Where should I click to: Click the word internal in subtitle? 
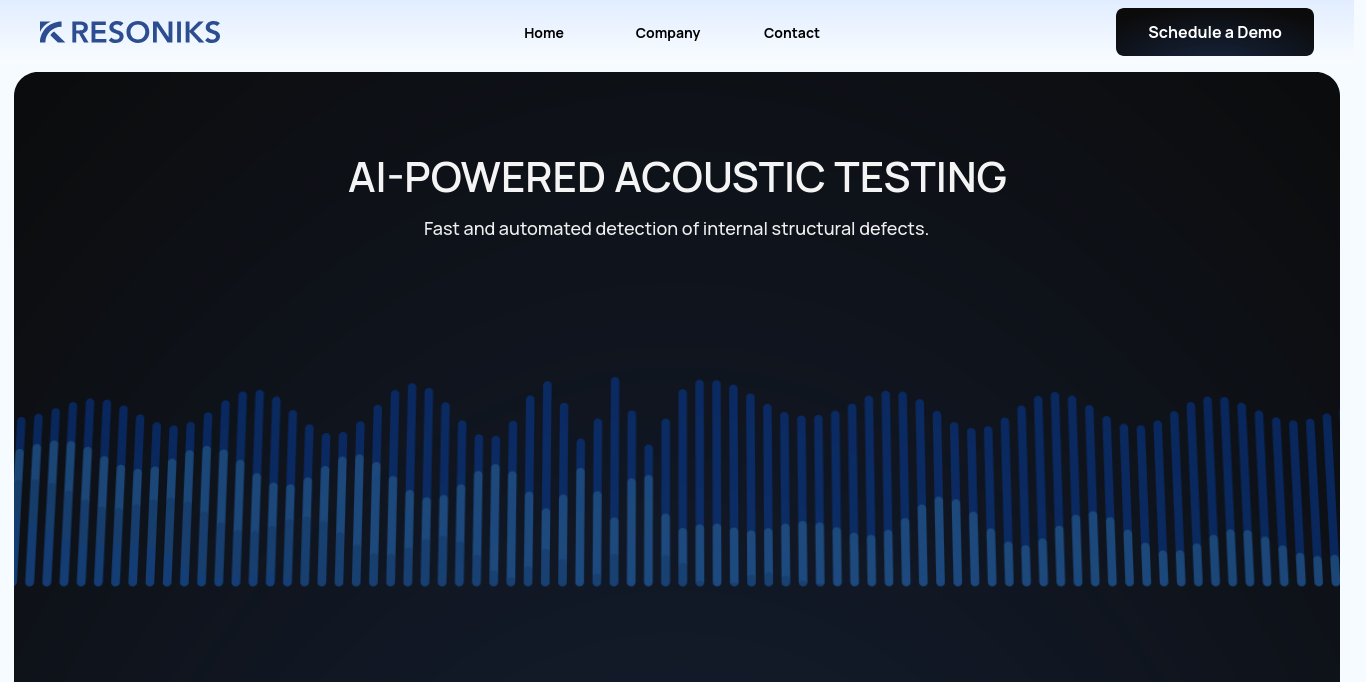pyautogui.click(x=736, y=229)
